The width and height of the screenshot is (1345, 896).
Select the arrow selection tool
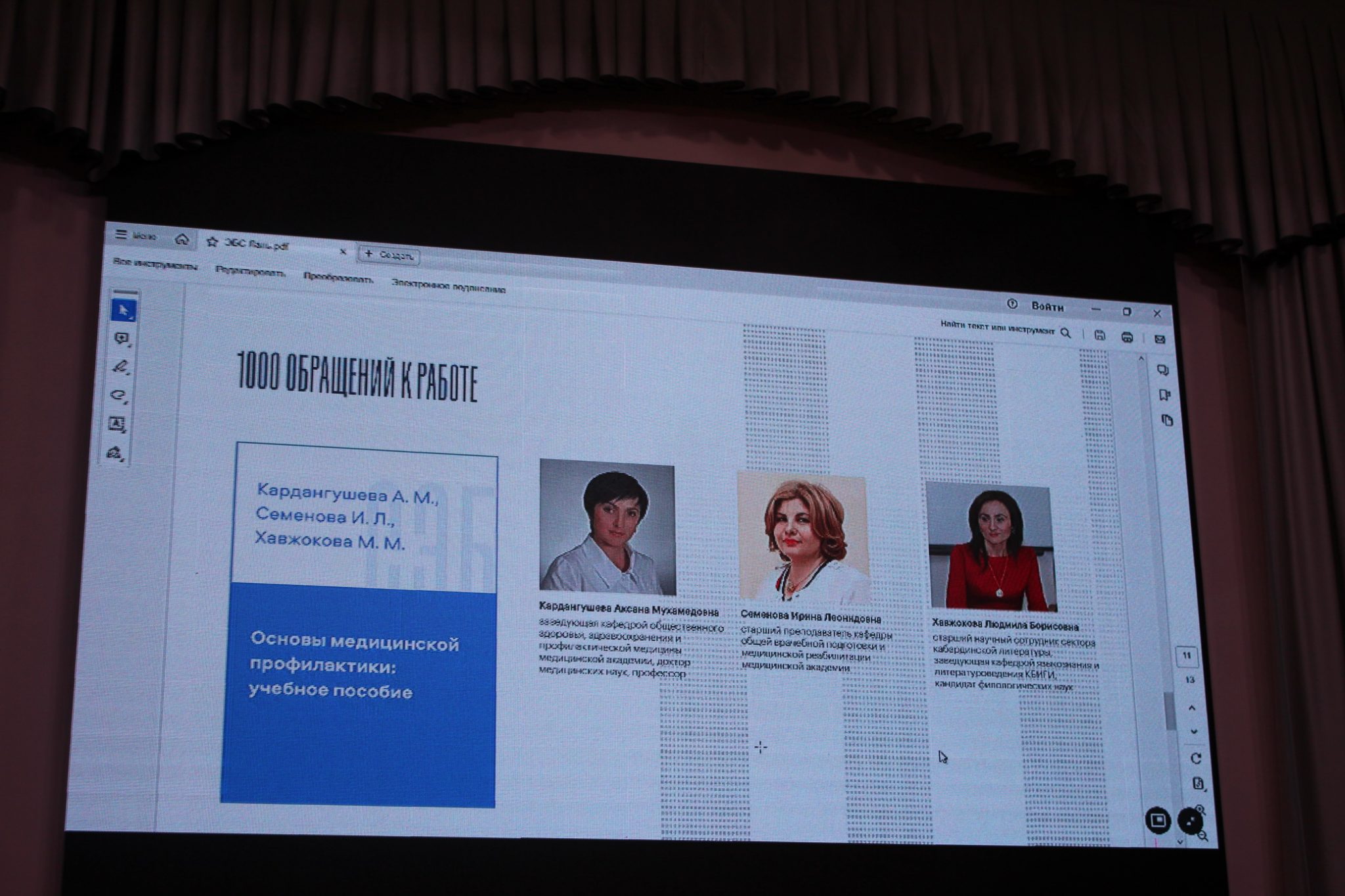[123, 310]
